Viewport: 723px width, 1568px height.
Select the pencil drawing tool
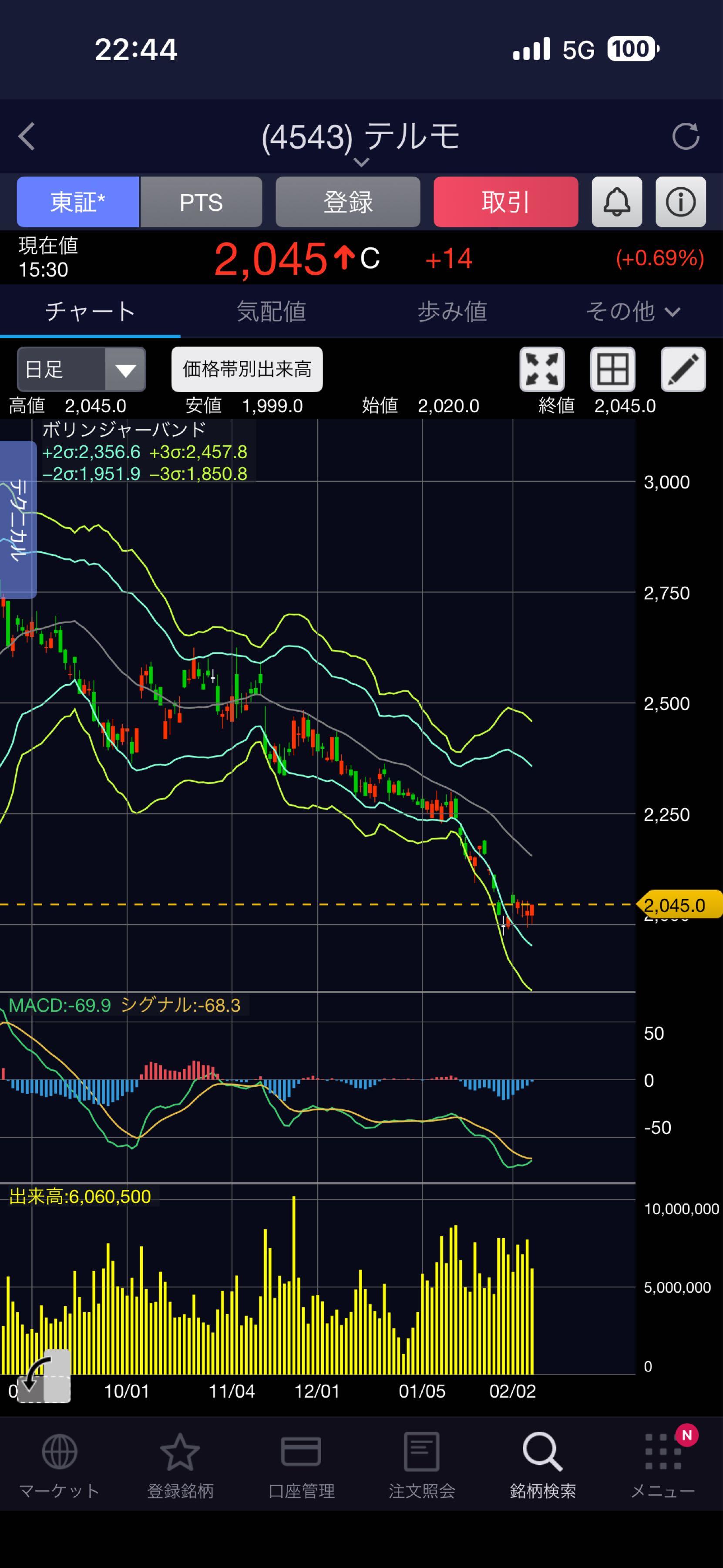[683, 369]
